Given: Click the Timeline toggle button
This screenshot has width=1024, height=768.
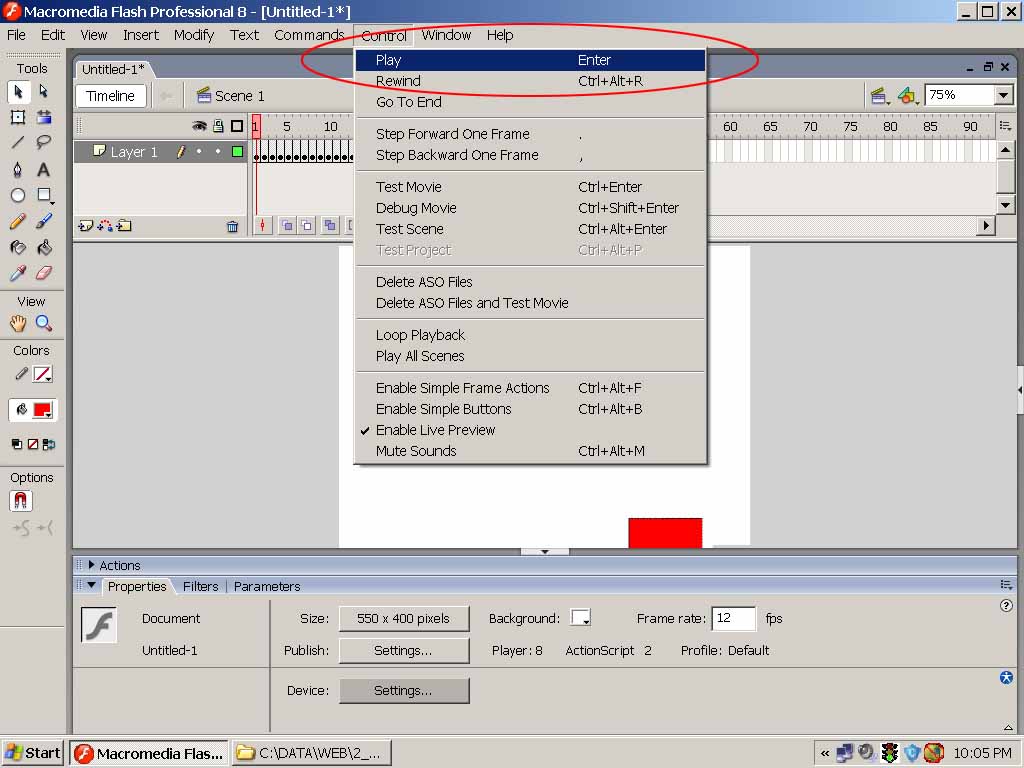Looking at the screenshot, I should pos(110,96).
